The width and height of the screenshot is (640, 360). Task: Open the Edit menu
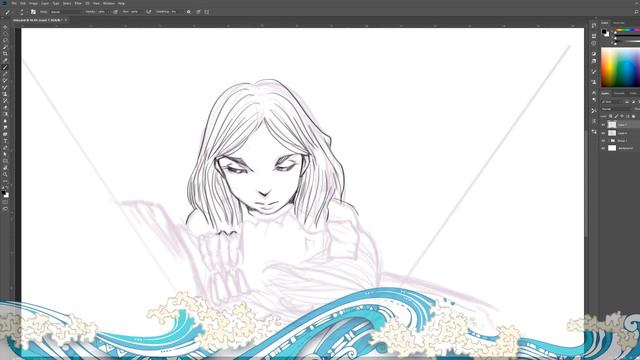(23, 3)
